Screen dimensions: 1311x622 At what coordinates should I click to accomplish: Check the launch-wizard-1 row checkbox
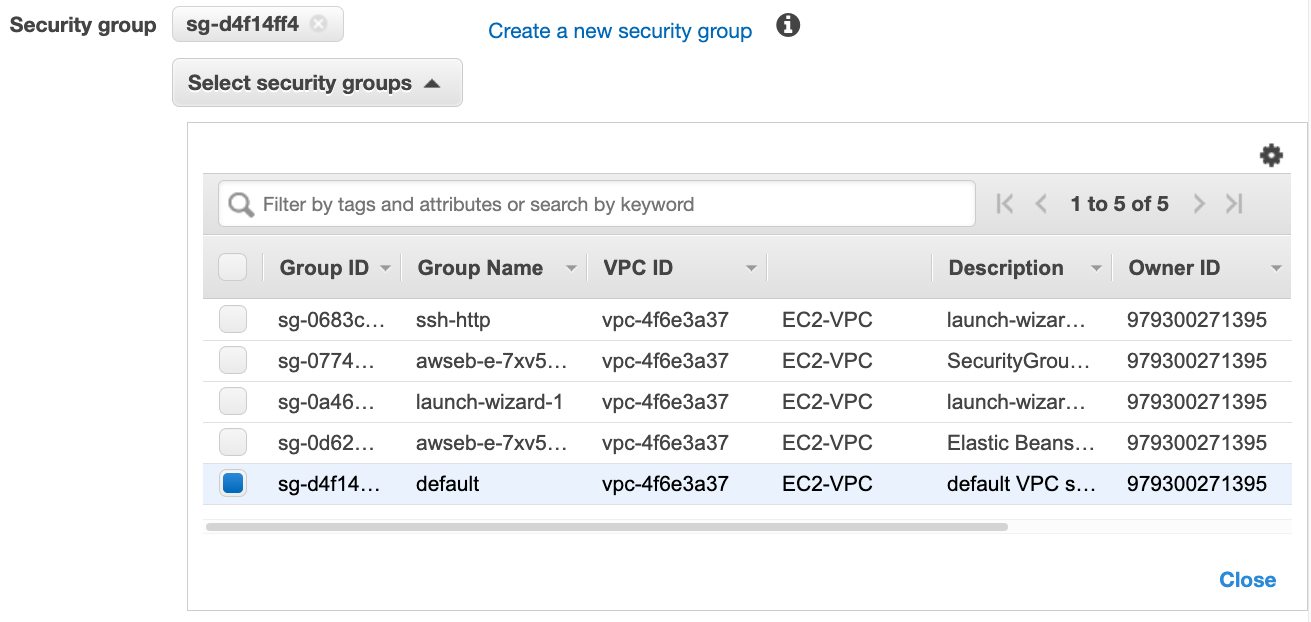pyautogui.click(x=232, y=400)
